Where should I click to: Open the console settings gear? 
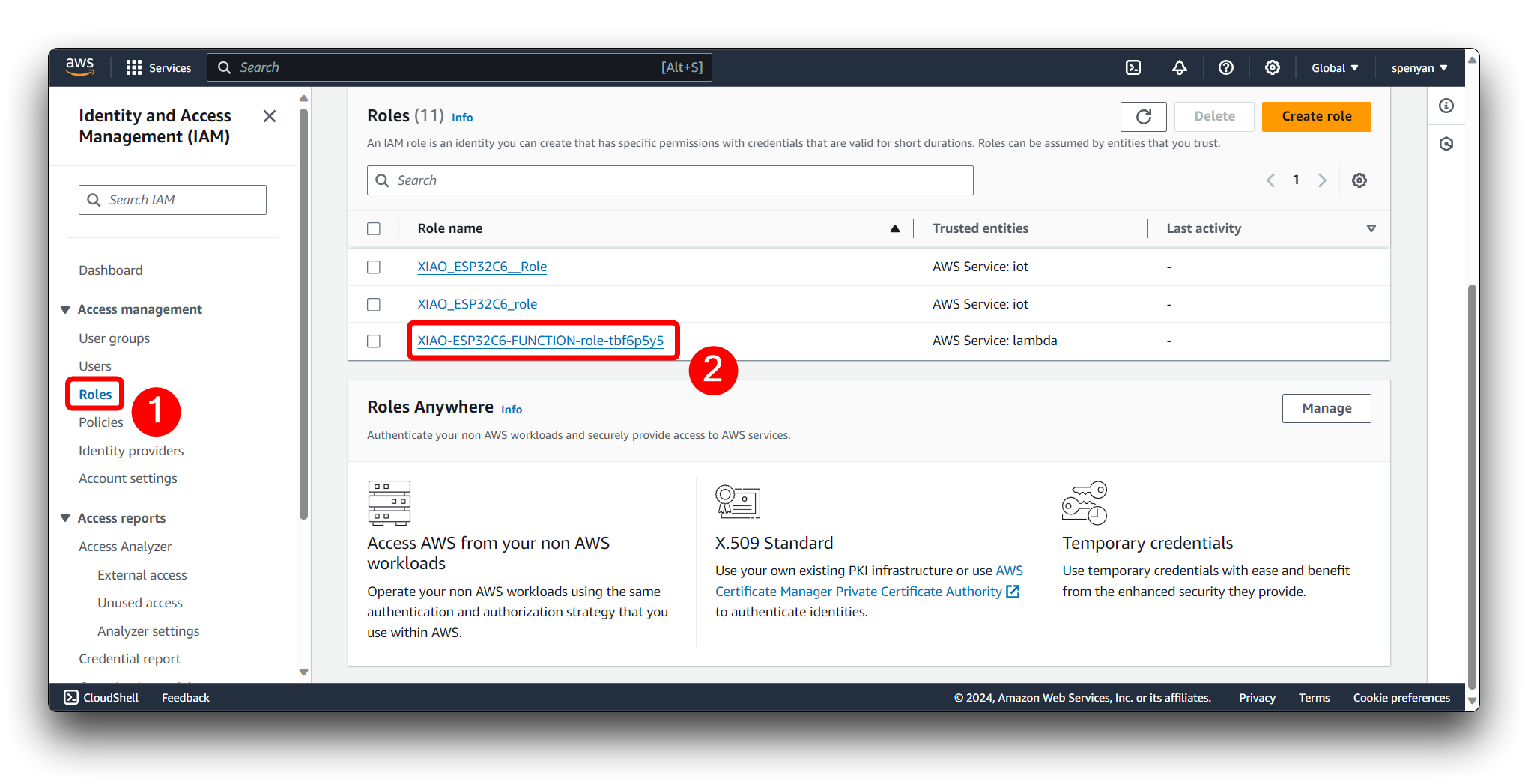tap(1273, 67)
